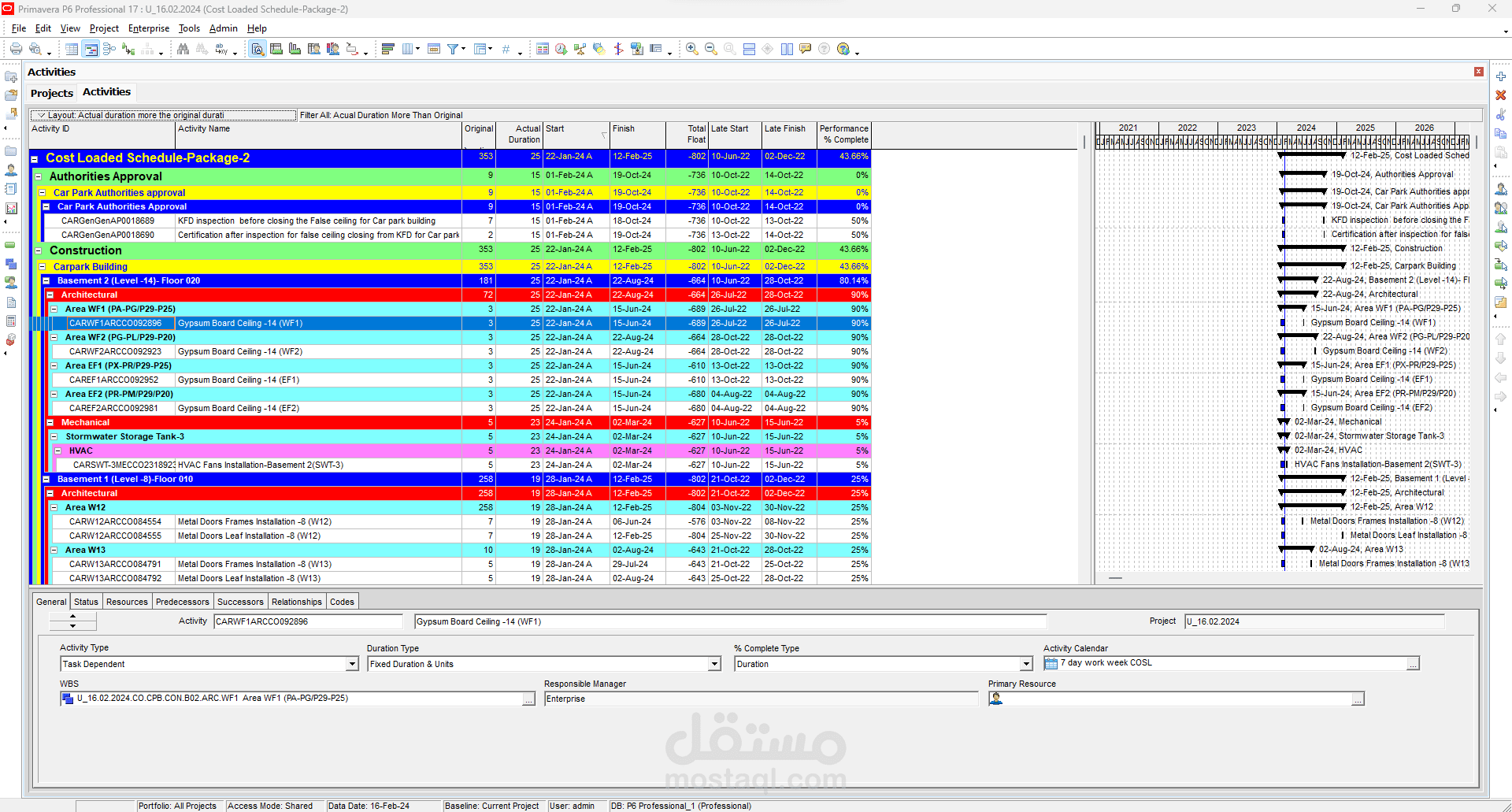Click the 2024 year in Gantt timescale
Image resolution: width=1512 pixels, height=812 pixels.
[1306, 128]
